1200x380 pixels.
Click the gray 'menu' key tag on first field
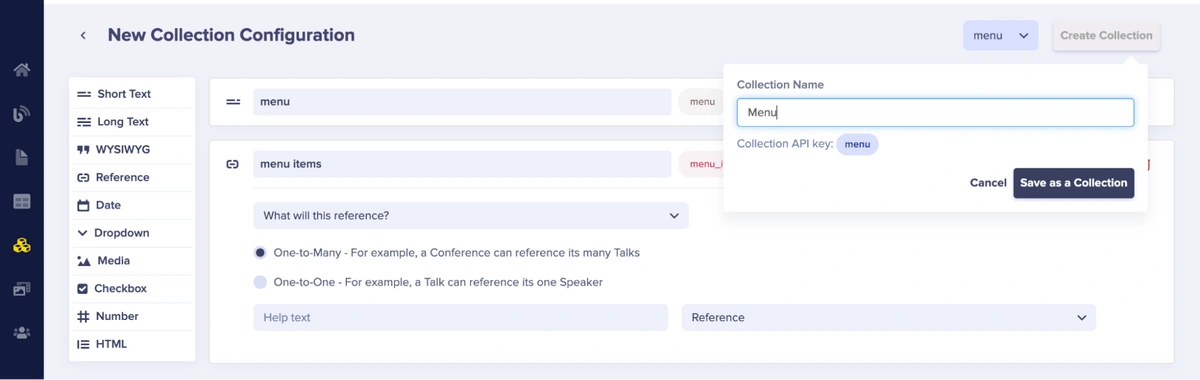(701, 102)
